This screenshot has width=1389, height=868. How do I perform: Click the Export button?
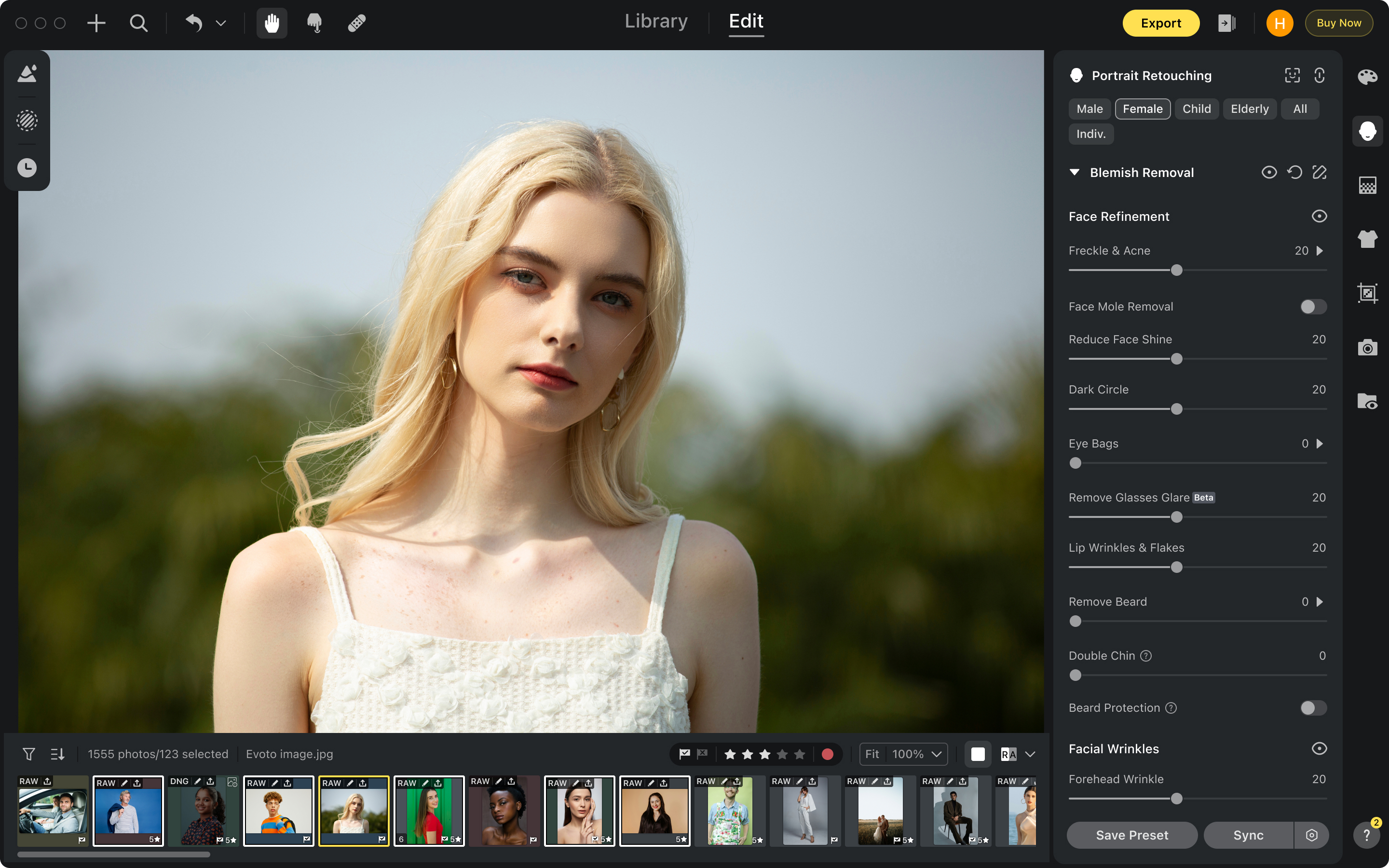(1160, 24)
